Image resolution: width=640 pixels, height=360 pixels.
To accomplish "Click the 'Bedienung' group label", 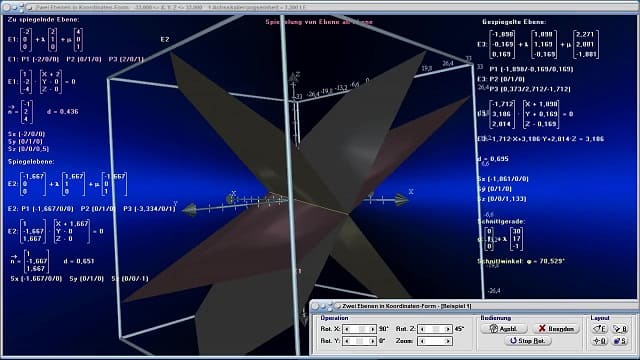I will (496, 318).
